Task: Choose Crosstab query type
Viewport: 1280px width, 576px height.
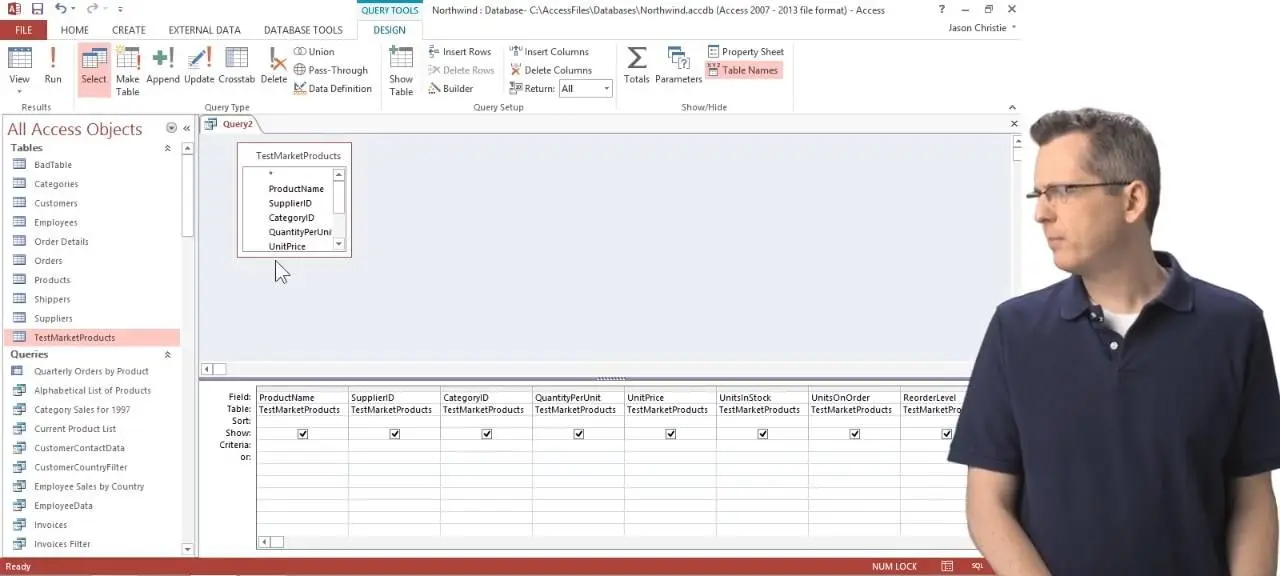Action: (x=237, y=66)
